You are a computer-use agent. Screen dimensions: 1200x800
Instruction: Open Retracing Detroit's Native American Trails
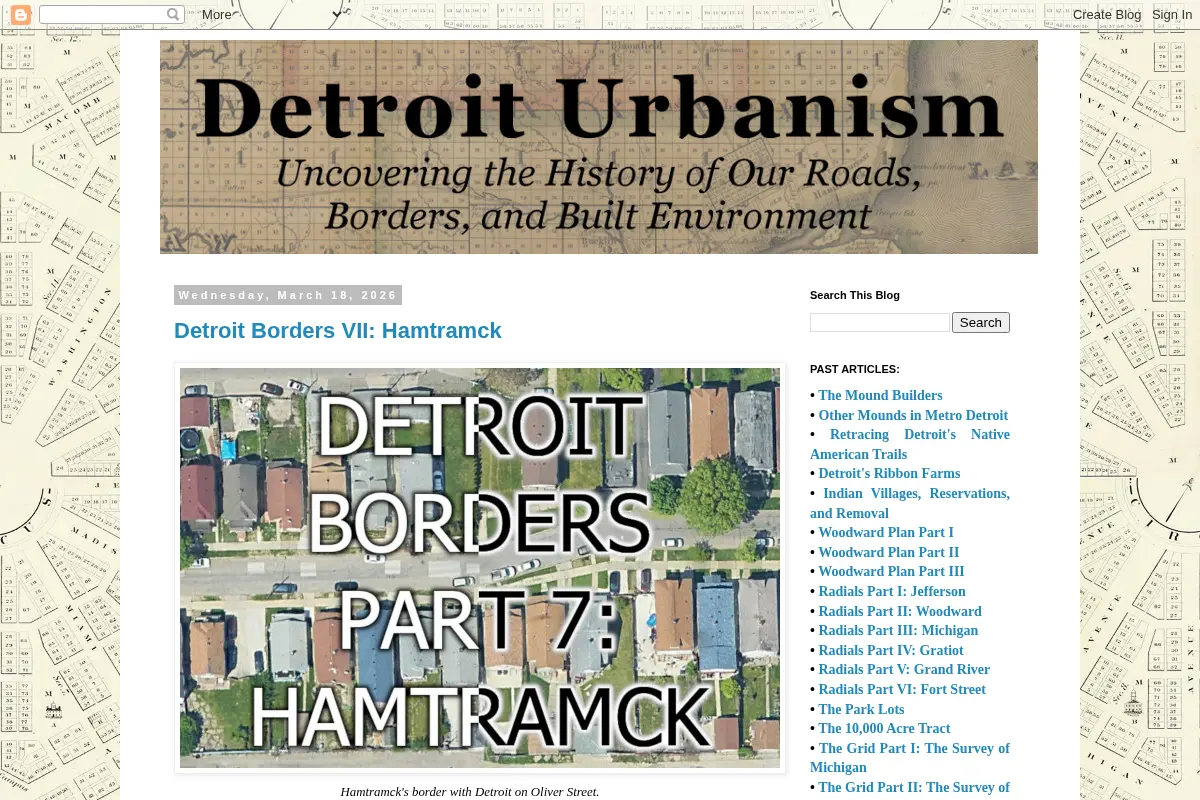pyautogui.click(x=910, y=444)
